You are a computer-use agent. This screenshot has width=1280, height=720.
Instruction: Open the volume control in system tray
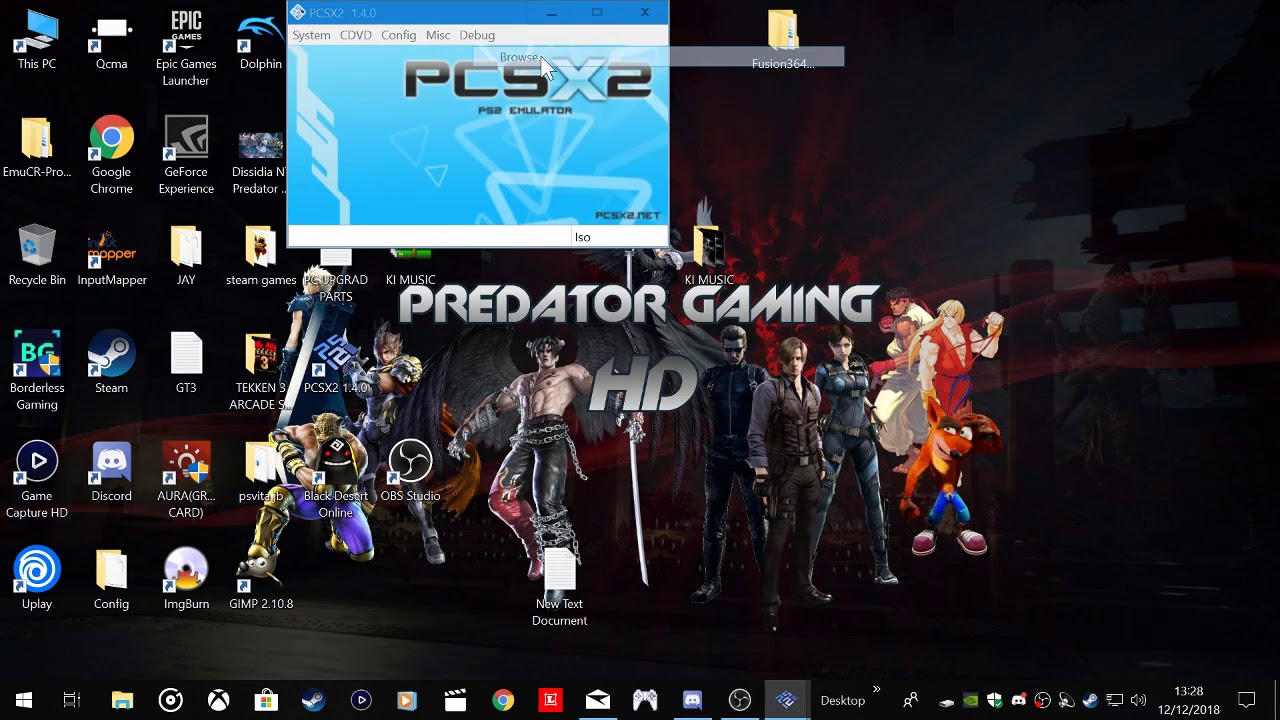point(1138,700)
